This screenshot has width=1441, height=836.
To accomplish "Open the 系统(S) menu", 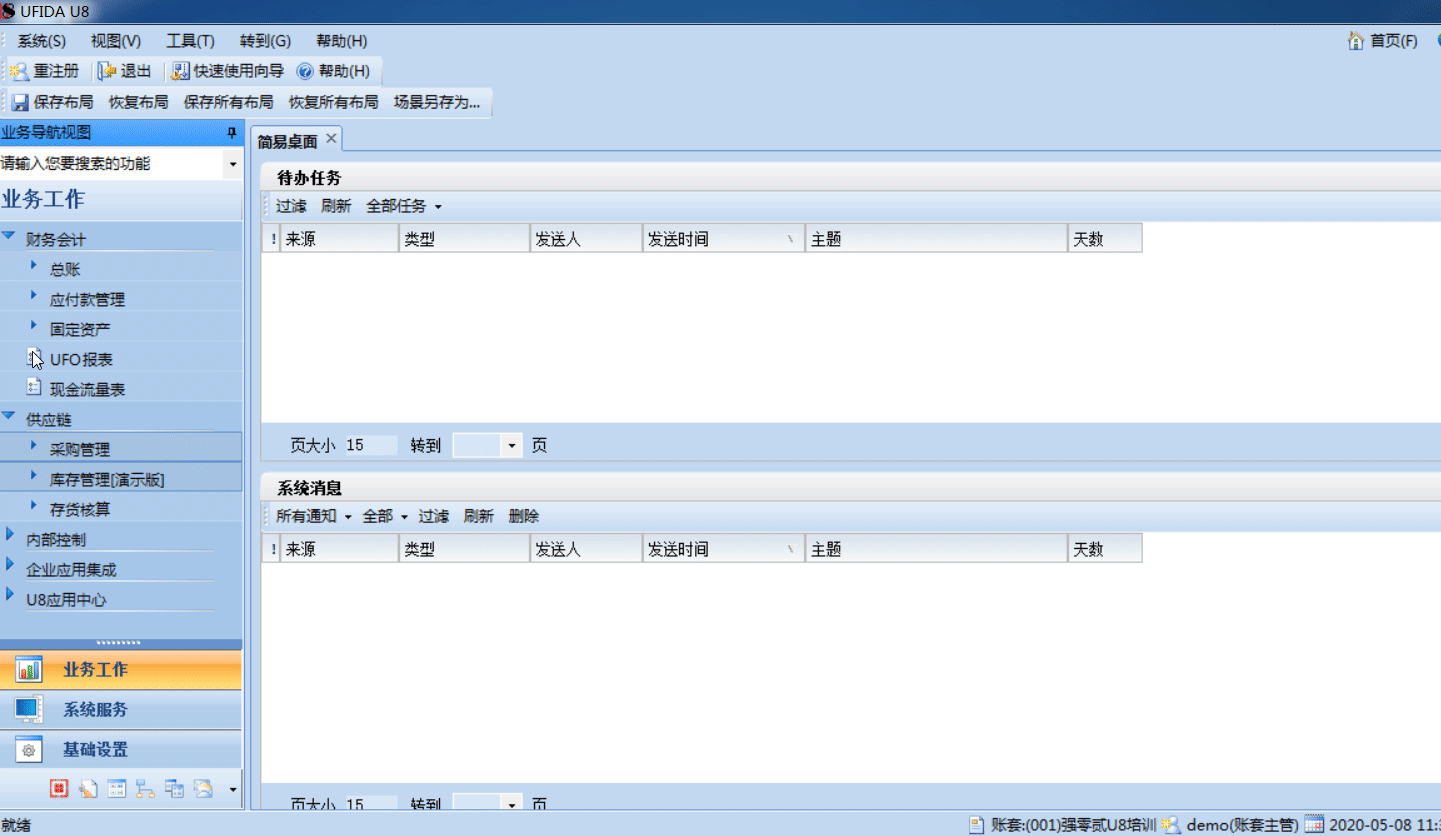I will [x=42, y=41].
